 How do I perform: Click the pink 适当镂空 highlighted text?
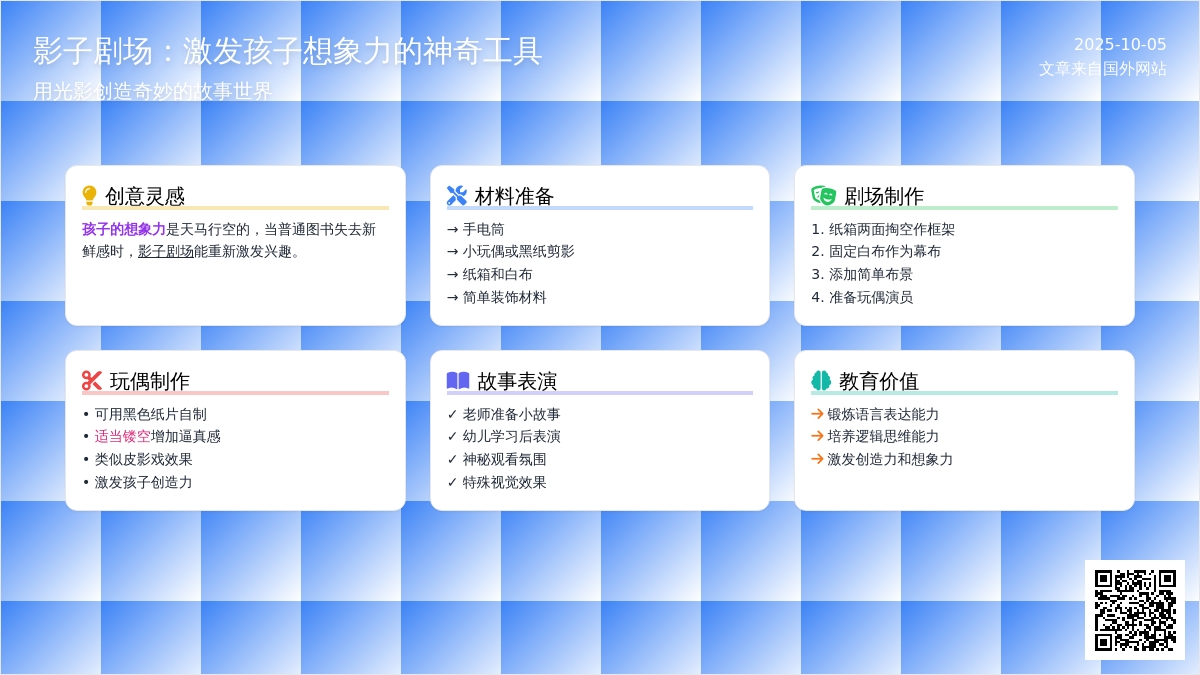(x=123, y=436)
